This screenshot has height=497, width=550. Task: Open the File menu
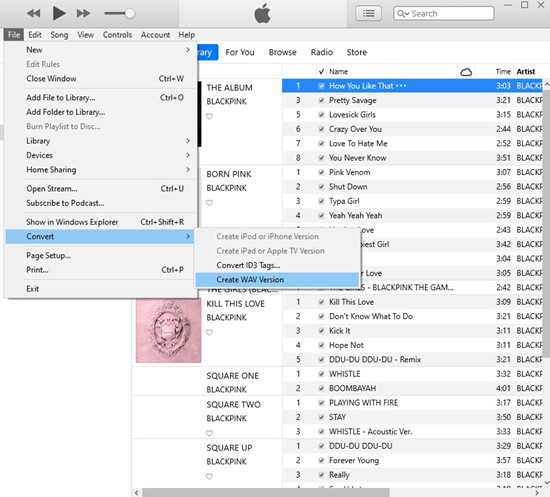click(14, 35)
